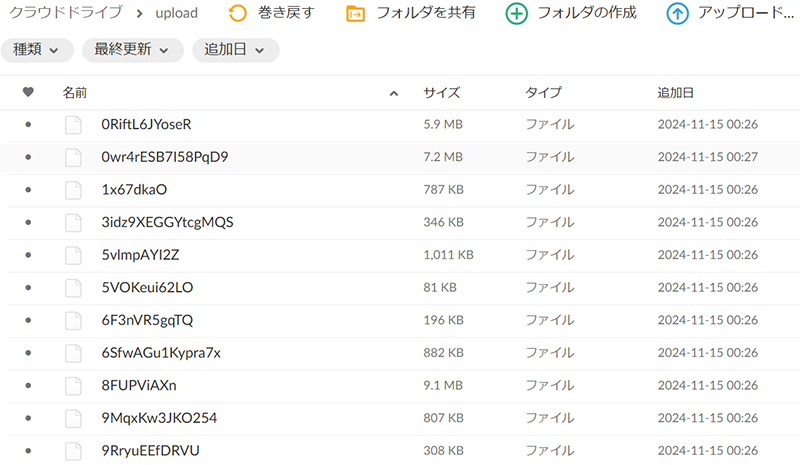Go to クラウドドライブ breadcrumb link
Screen dimensions: 800x465
click(x=65, y=14)
